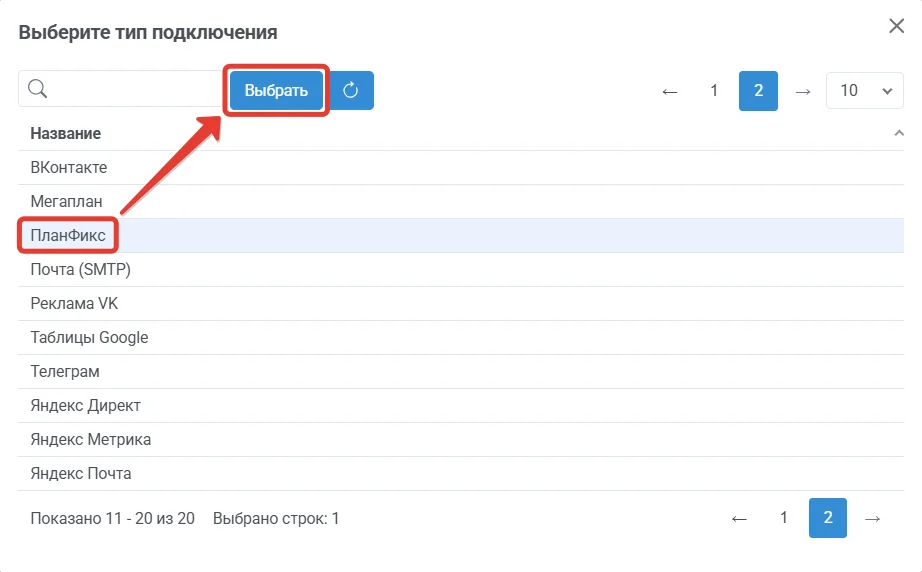Select the Яндекс Почта row
Viewport: 922px width, 572px height.
click(461, 474)
